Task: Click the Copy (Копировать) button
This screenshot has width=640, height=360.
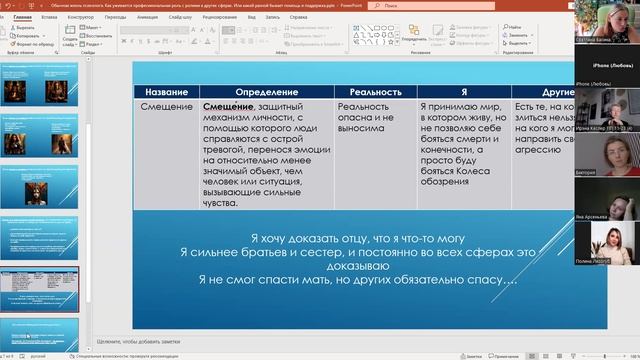Action: tap(25, 36)
